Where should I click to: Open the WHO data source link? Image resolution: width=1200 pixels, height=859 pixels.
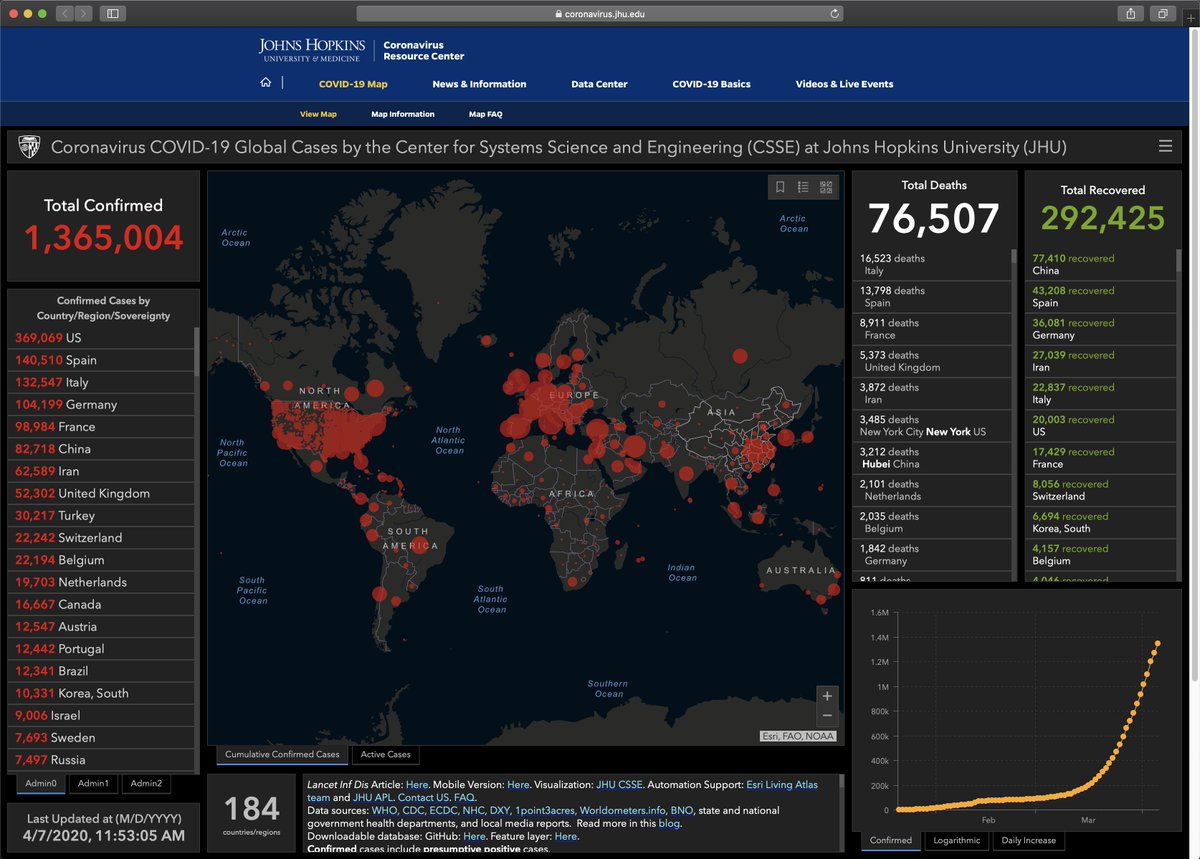[384, 810]
